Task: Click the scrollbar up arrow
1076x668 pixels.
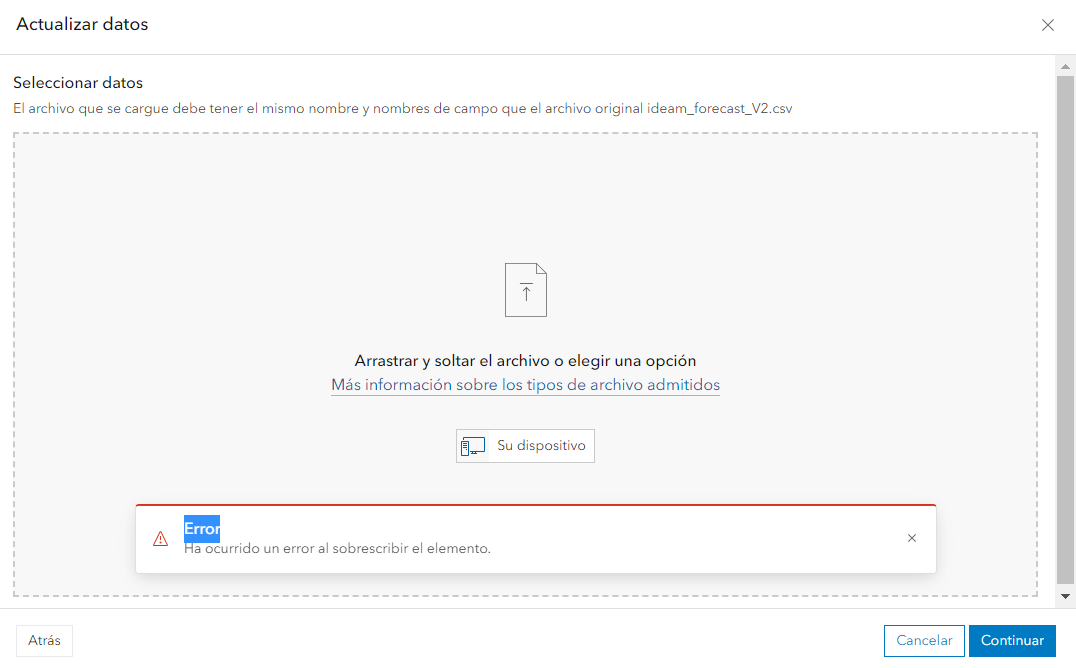Action: (1065, 67)
